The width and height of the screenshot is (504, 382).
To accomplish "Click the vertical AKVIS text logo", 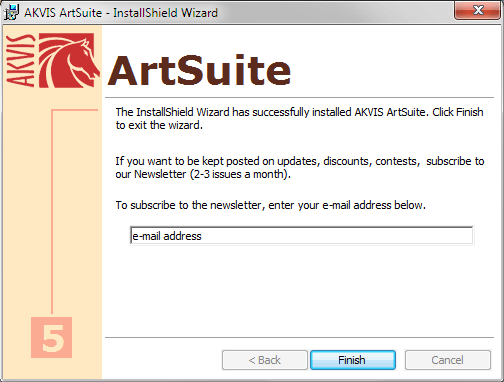I will pos(21,60).
